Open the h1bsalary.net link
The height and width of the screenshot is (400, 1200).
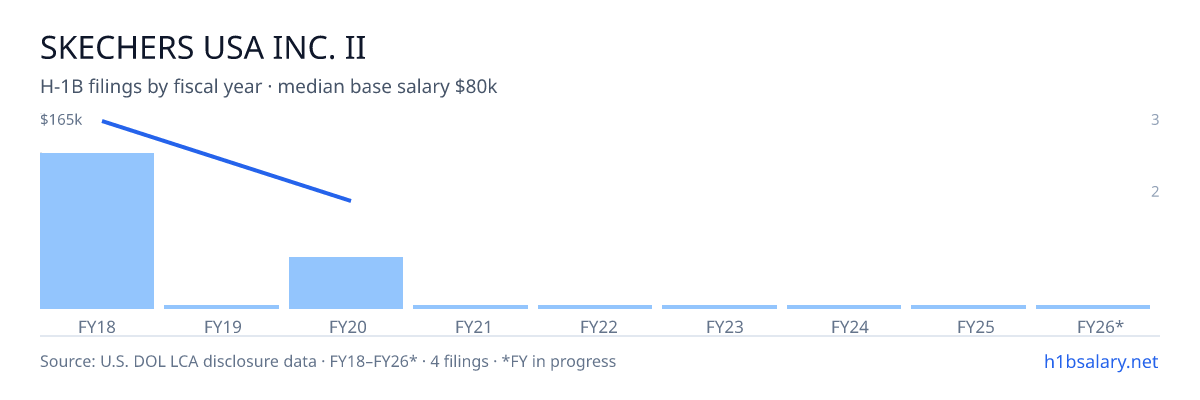point(1100,361)
